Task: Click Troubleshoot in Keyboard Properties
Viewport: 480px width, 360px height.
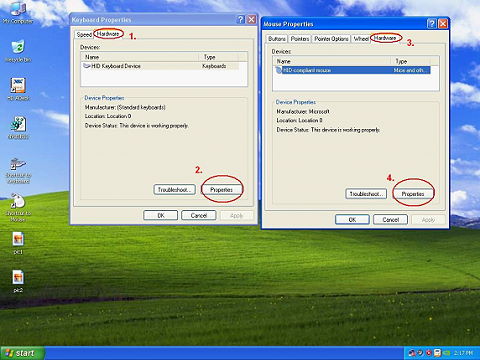Action: tap(174, 190)
